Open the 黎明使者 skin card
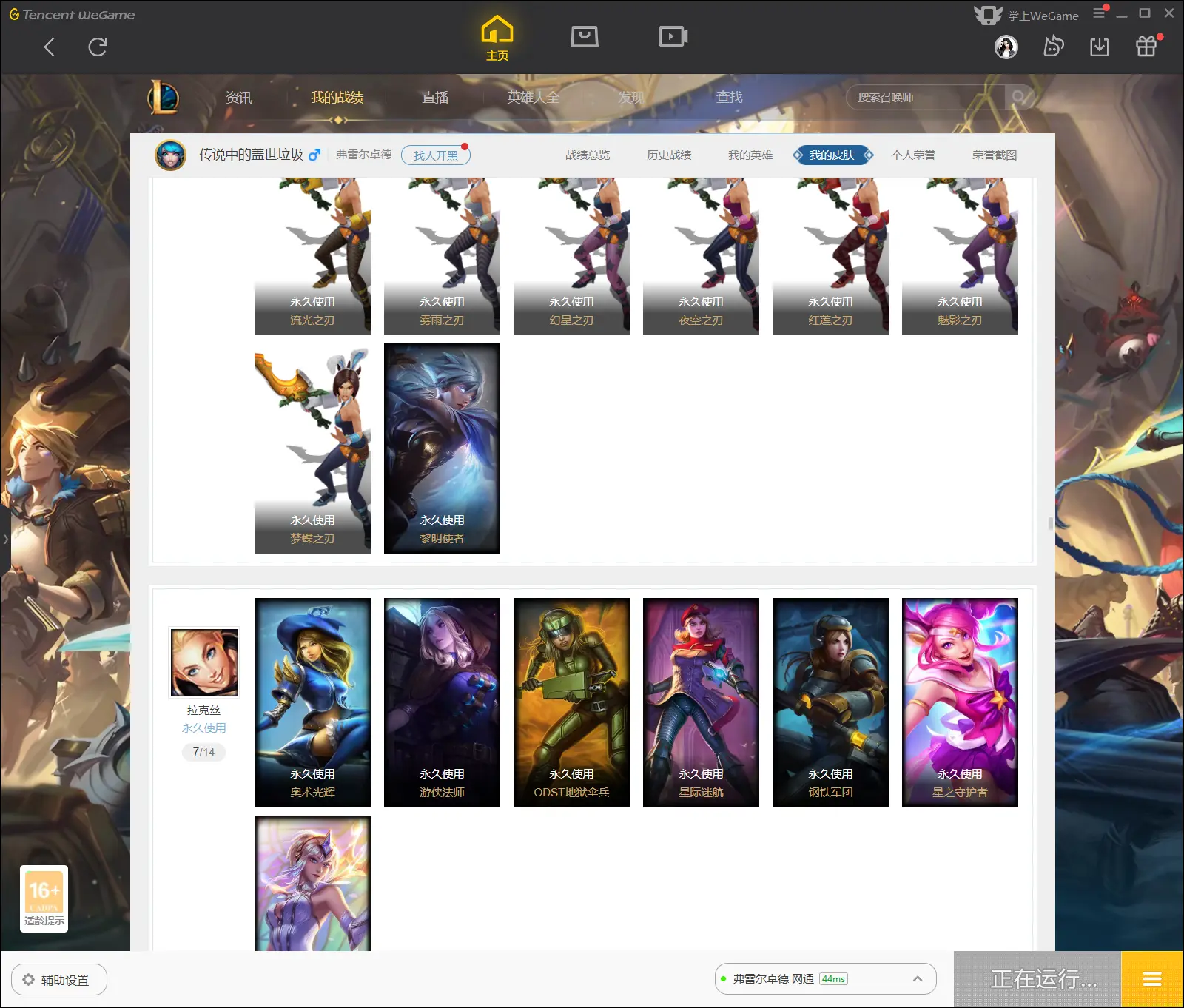Screen dimensions: 1184x1008 (x=442, y=448)
